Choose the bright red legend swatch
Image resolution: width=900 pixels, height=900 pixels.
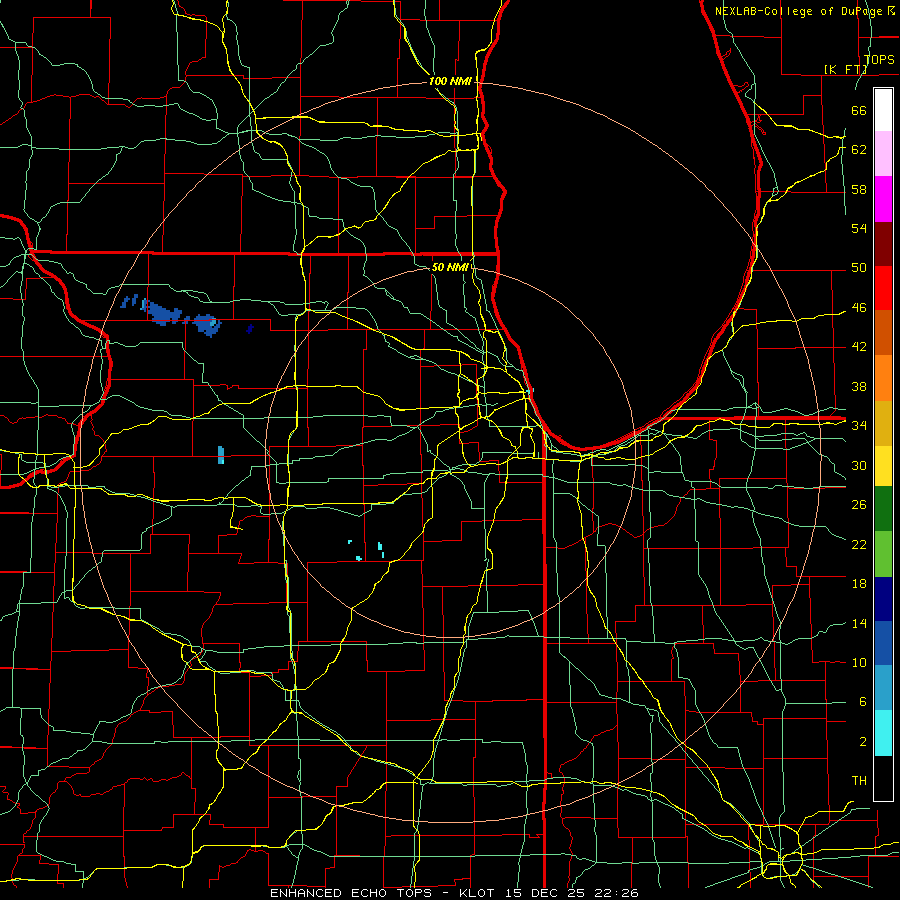click(x=883, y=288)
